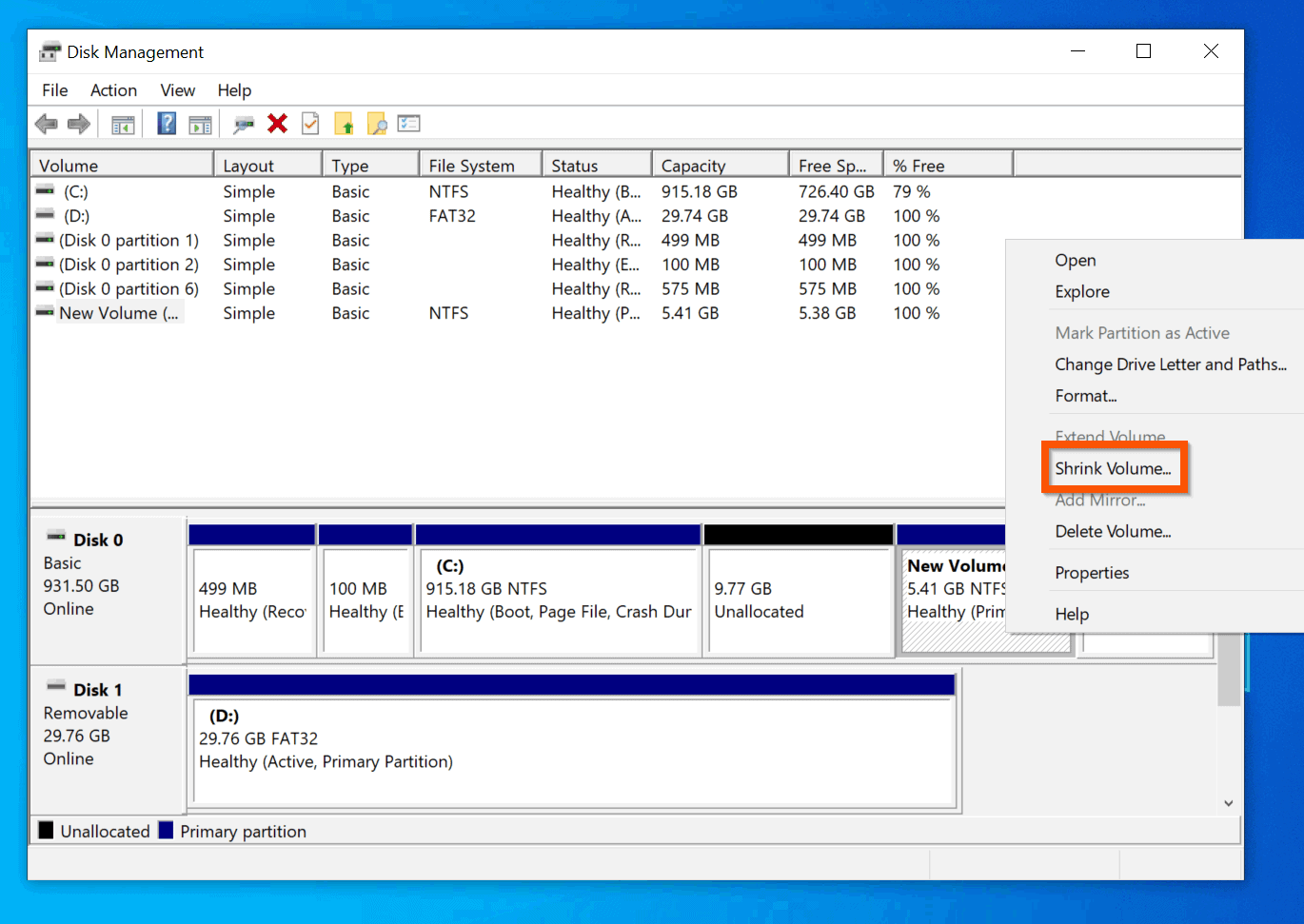Open the volume with the folder up-arrow icon
This screenshot has height=924, width=1304.
tap(343, 124)
